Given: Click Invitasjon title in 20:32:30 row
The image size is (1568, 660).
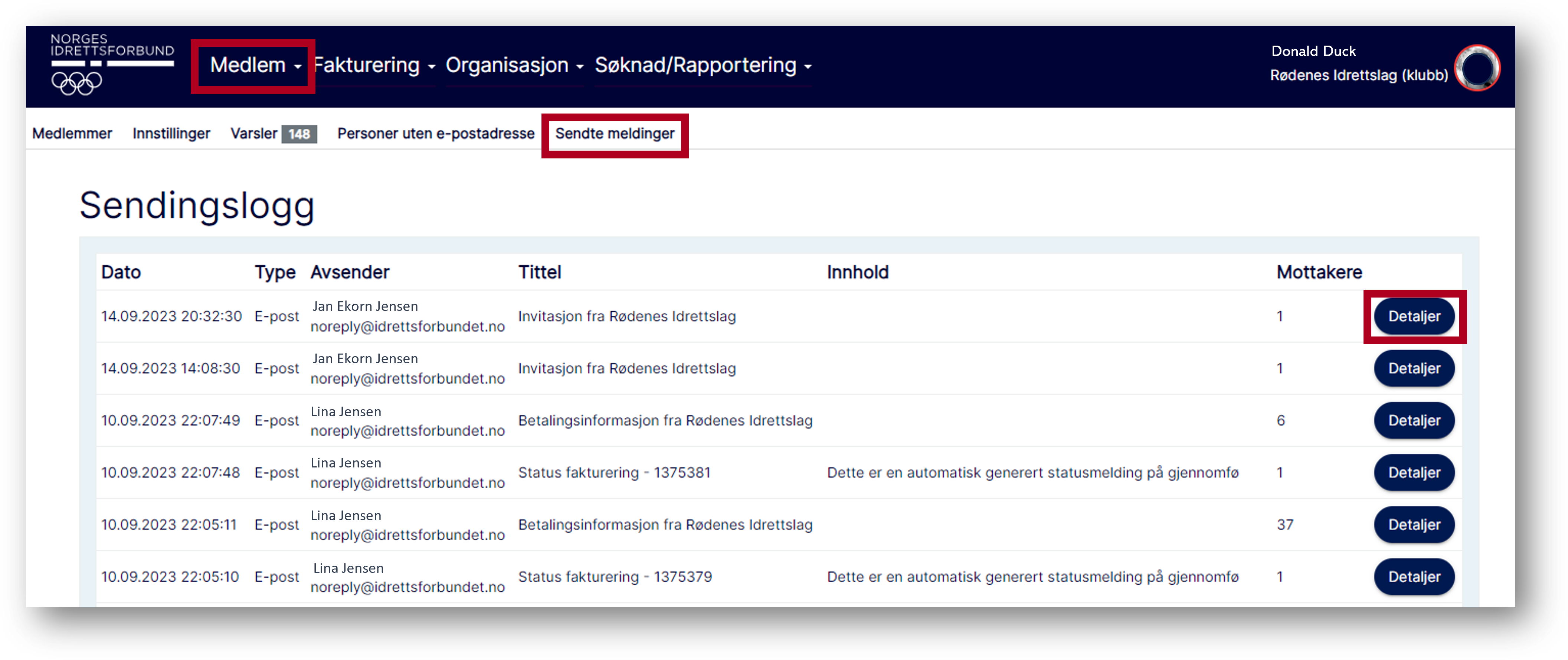Looking at the screenshot, I should point(627,316).
